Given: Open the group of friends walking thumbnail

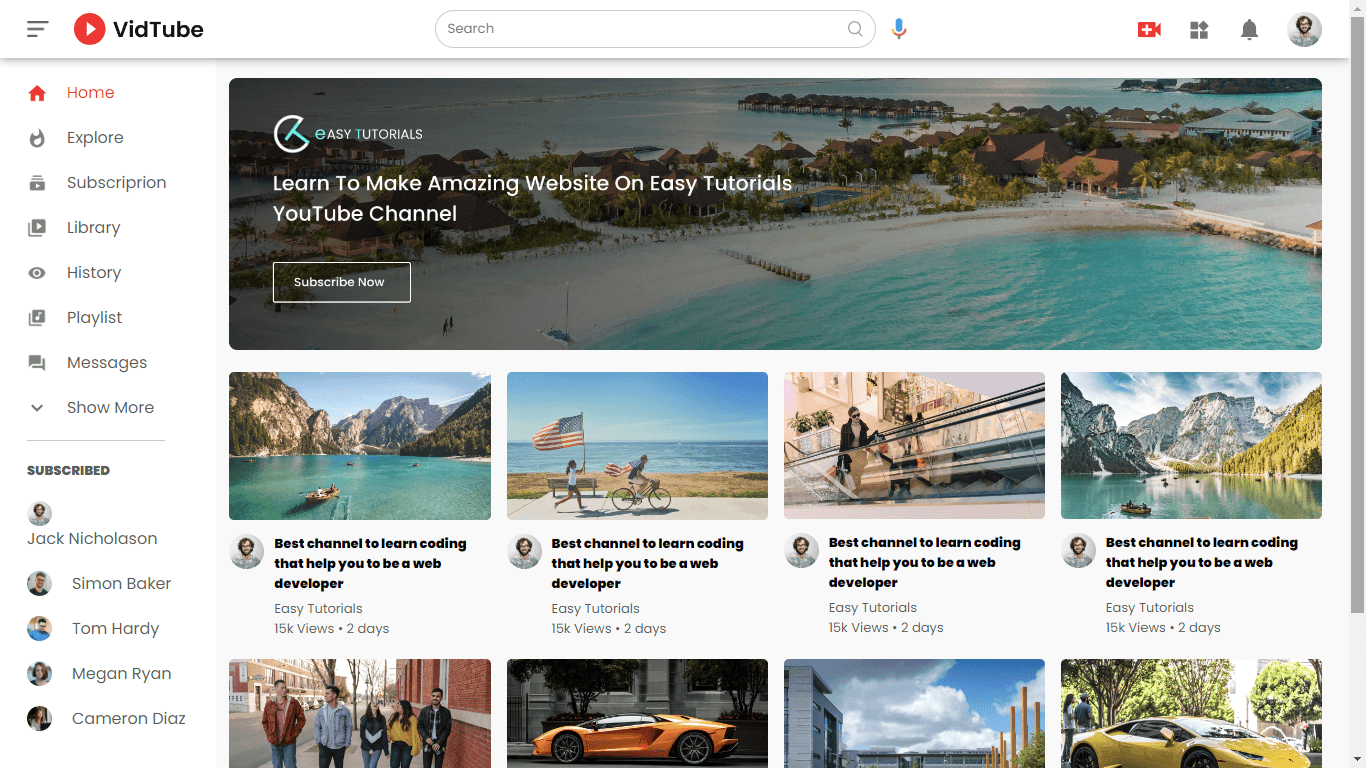Looking at the screenshot, I should [360, 713].
